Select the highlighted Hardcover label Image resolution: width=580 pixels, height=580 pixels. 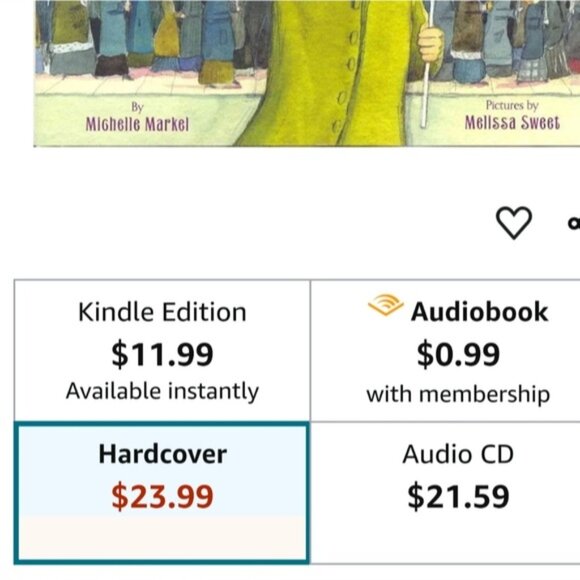pos(162,454)
